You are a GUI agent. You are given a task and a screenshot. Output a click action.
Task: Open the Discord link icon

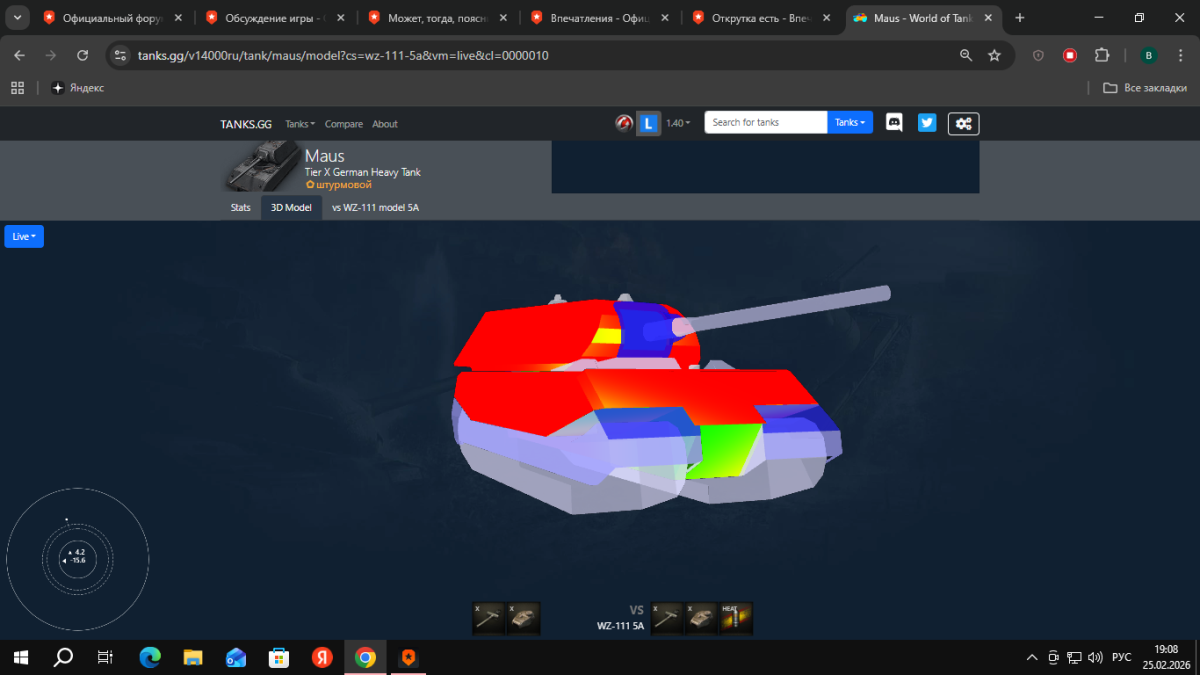(894, 123)
